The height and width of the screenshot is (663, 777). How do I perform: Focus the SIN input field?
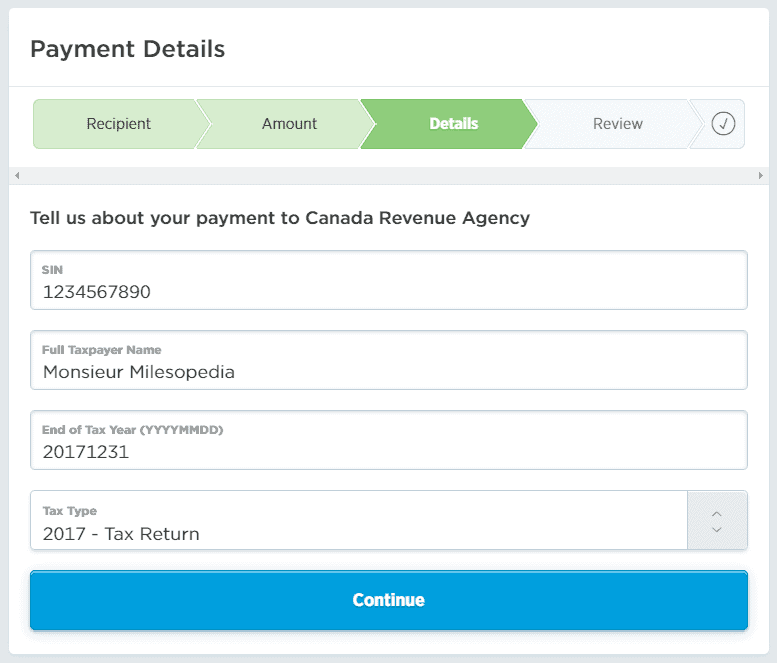point(388,281)
